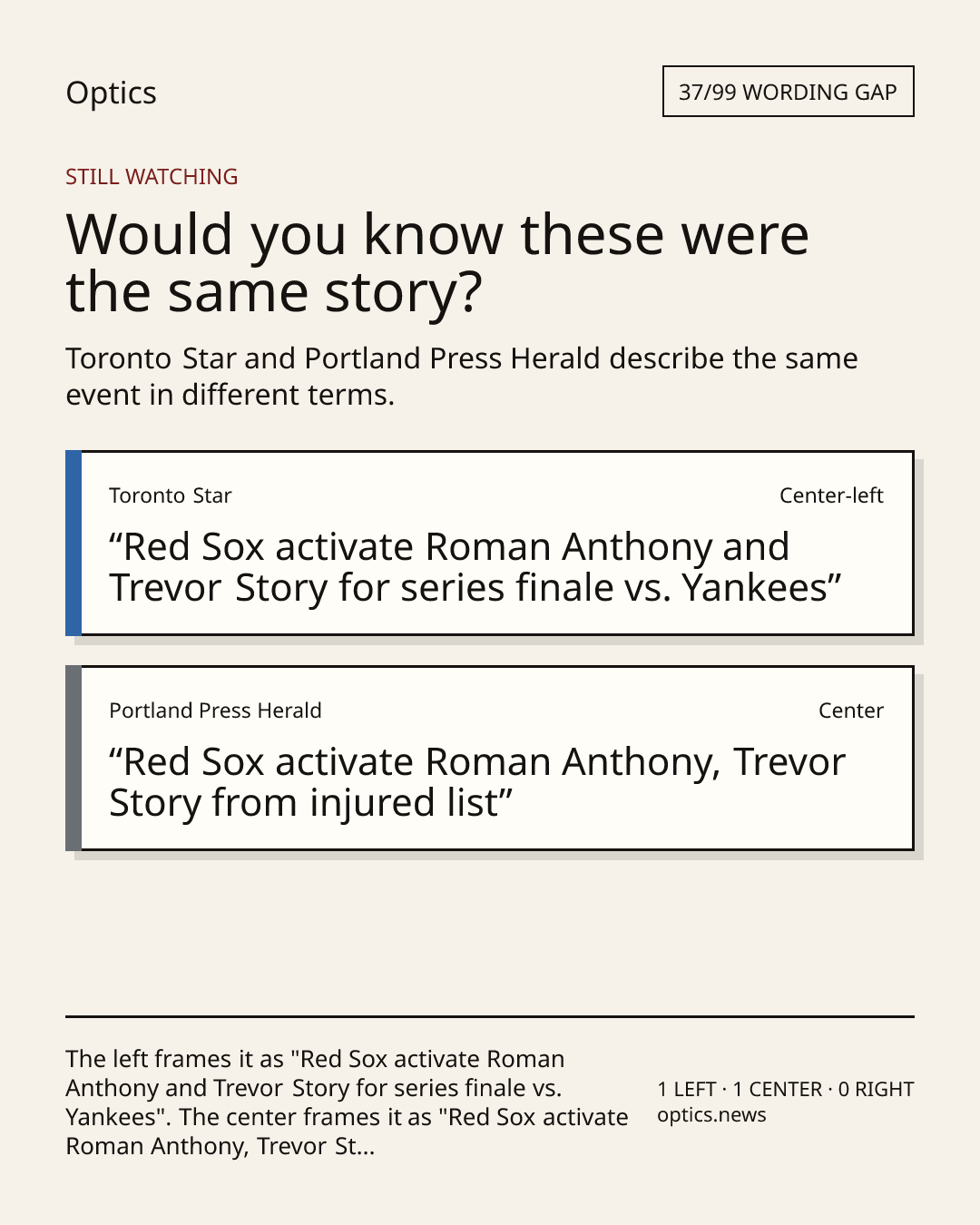Click the Portland Press Herald source name
The image size is (980, 1225).
pyautogui.click(x=215, y=710)
